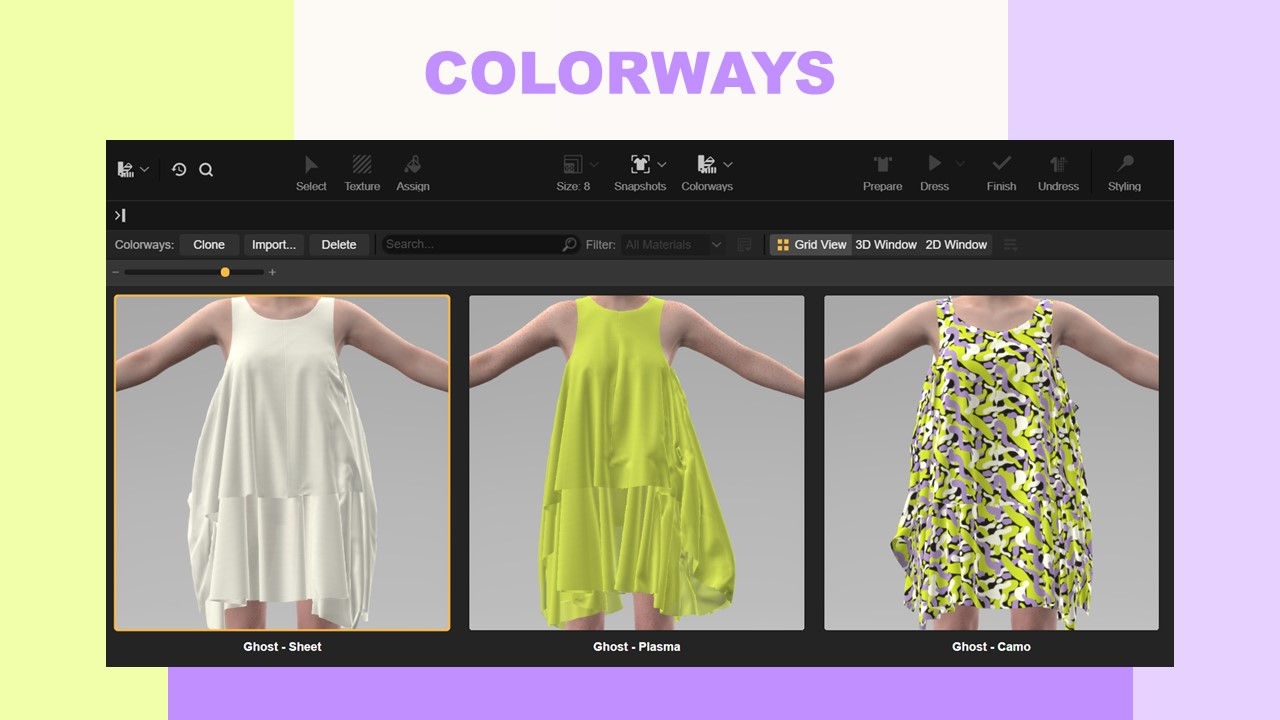
Task: Select the Ghost - Camo colorway thumbnail
Action: pyautogui.click(x=991, y=463)
